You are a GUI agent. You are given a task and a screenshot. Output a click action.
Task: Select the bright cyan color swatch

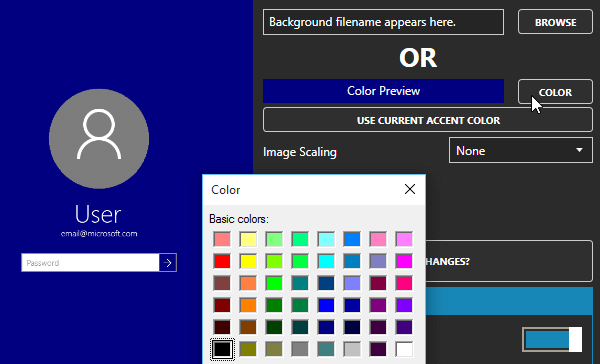click(326, 261)
